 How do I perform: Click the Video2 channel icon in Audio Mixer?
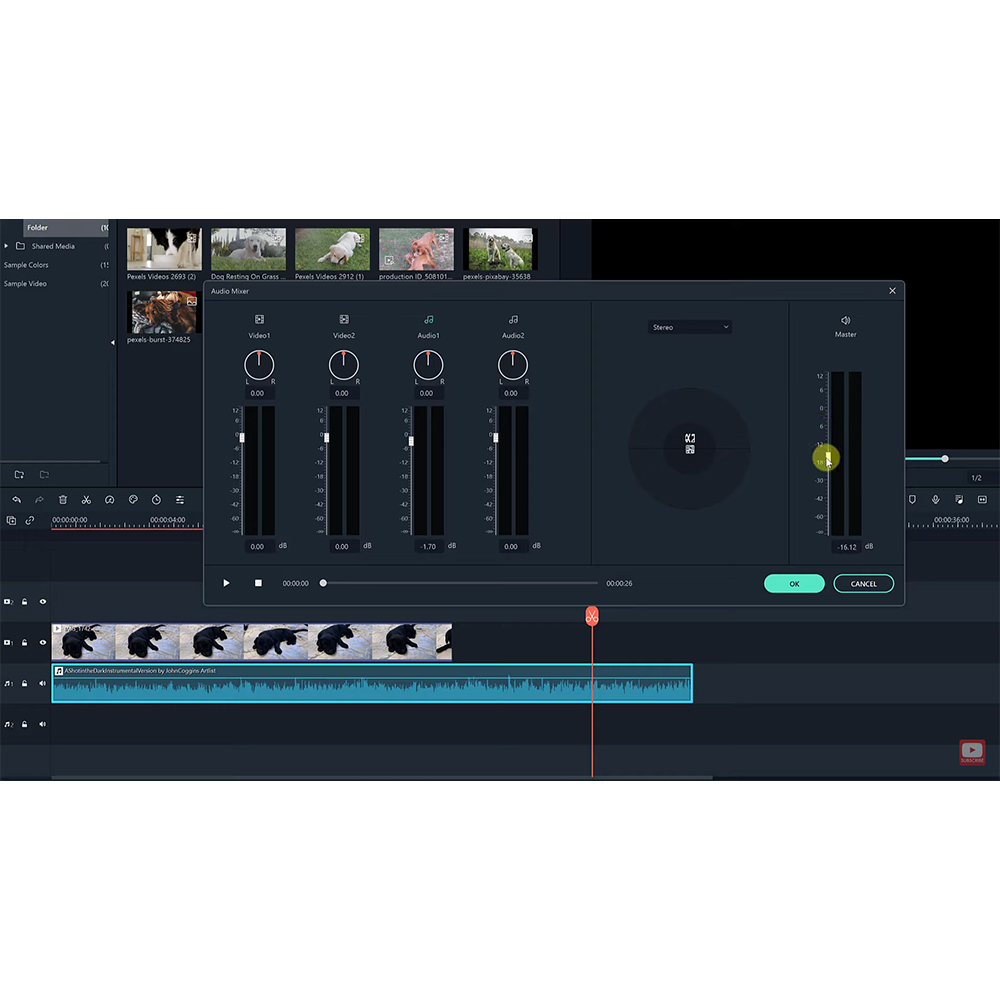[344, 320]
